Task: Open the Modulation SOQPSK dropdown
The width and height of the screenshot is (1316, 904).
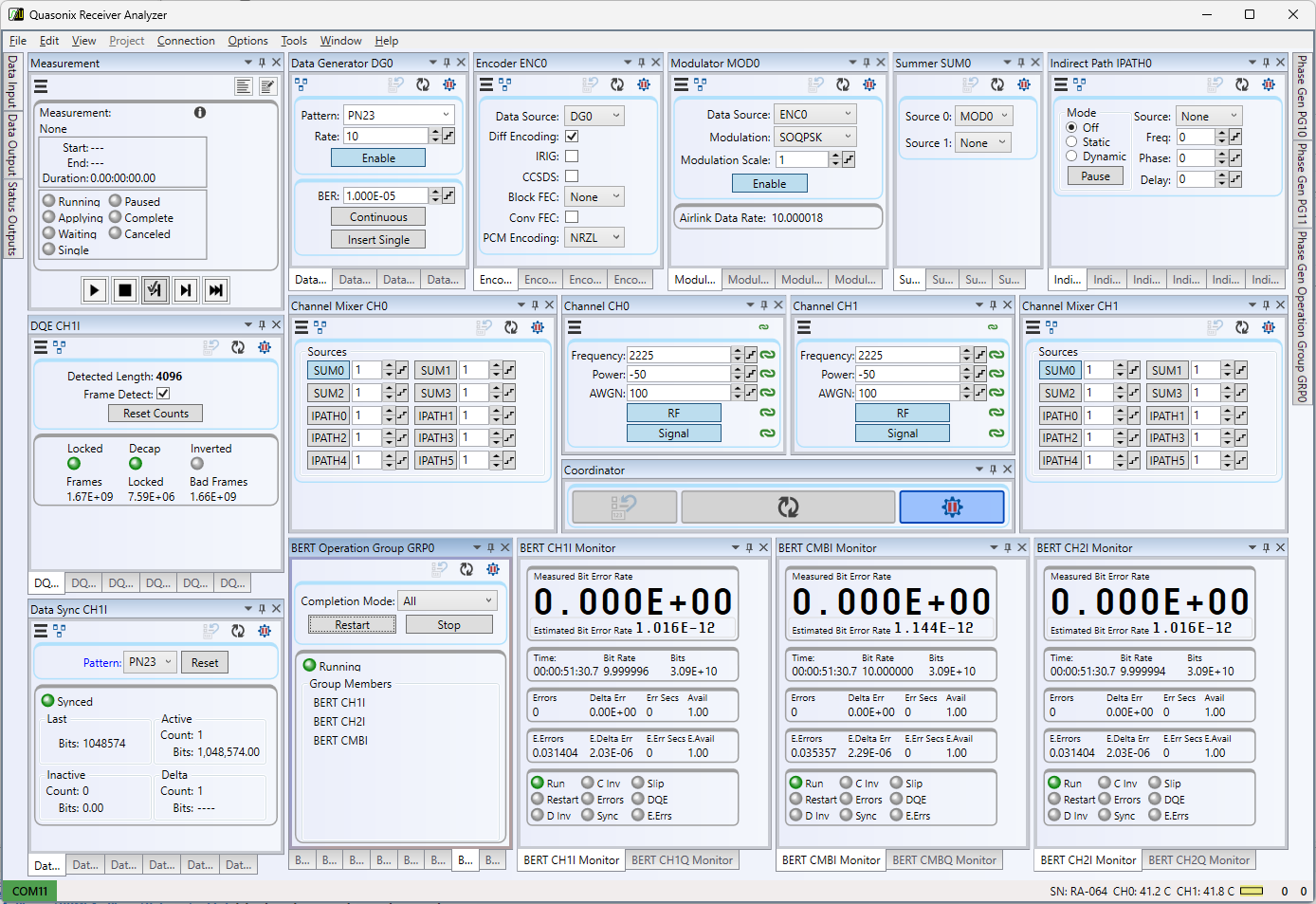Action: tap(815, 137)
